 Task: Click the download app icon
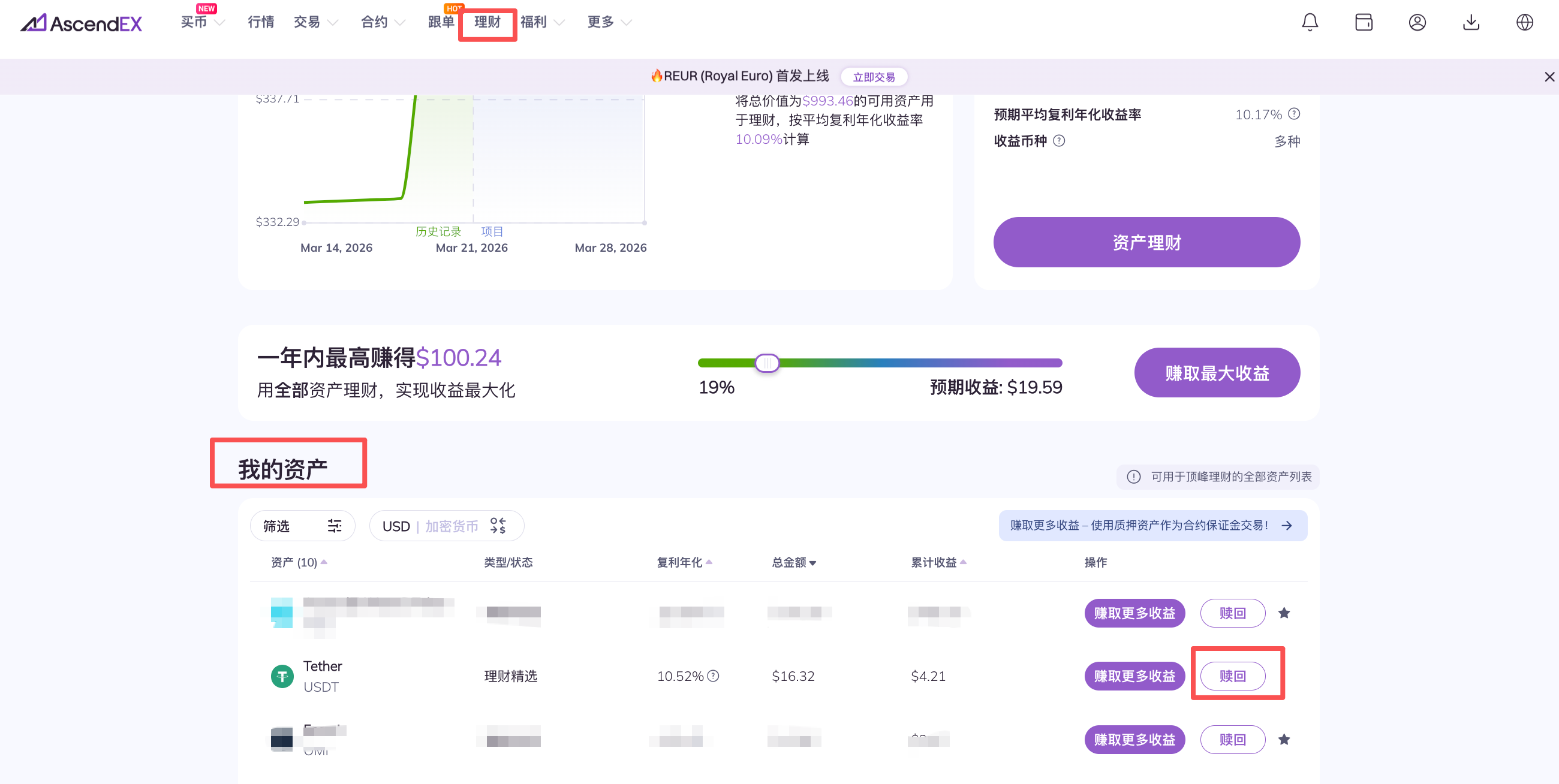pos(1471,22)
